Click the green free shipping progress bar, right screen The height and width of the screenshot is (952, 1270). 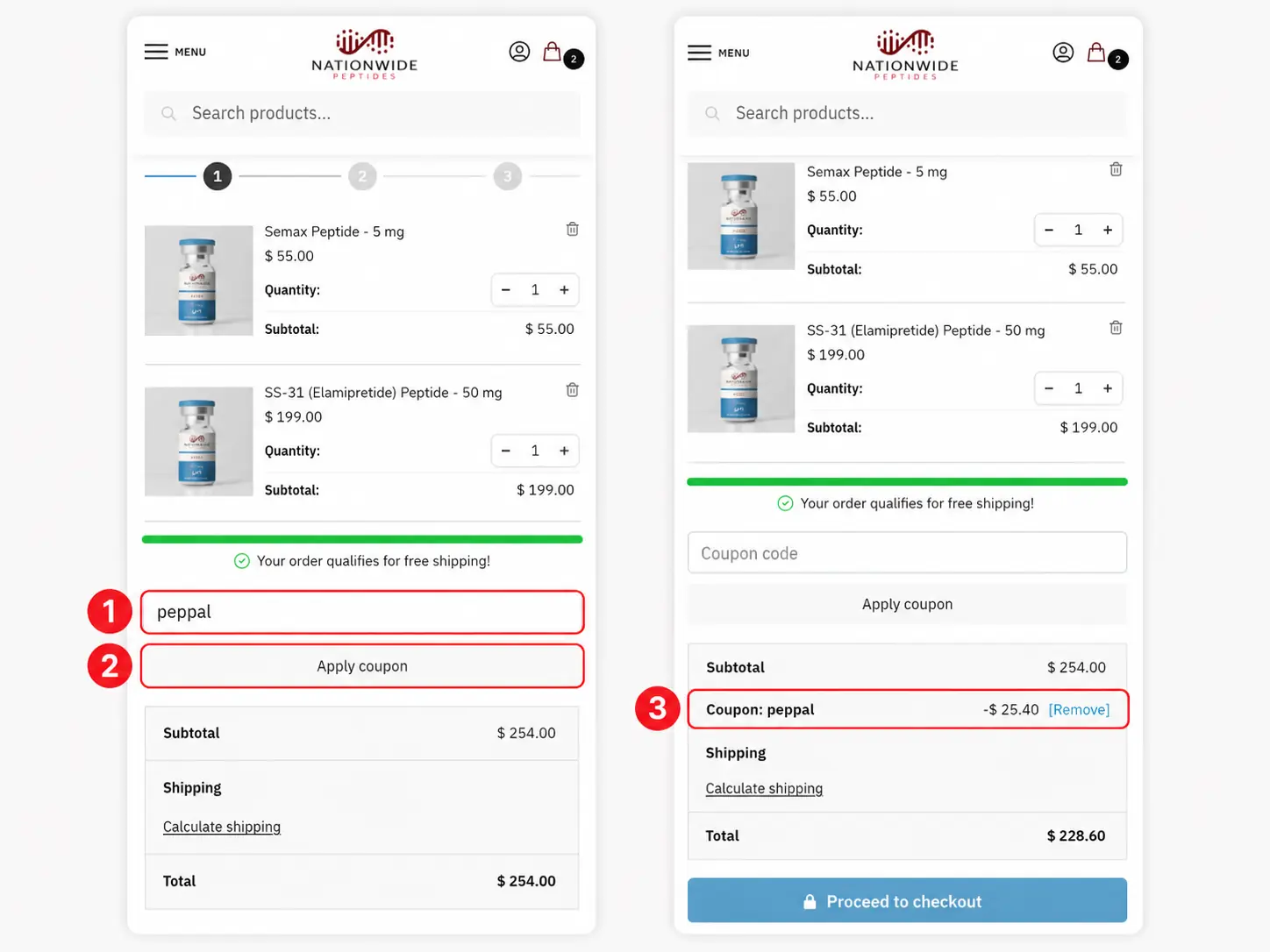pyautogui.click(x=907, y=481)
